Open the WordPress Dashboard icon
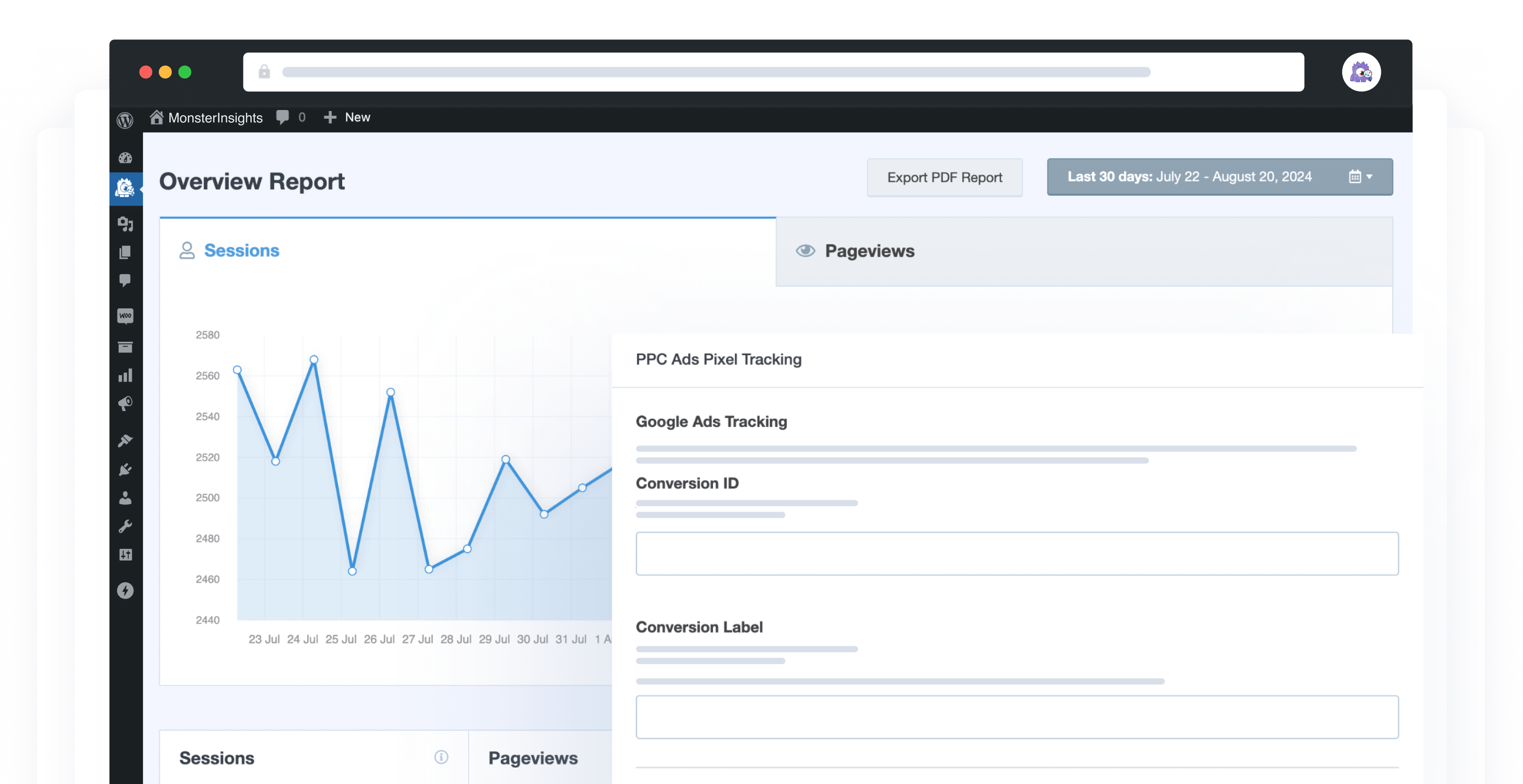 (x=125, y=158)
